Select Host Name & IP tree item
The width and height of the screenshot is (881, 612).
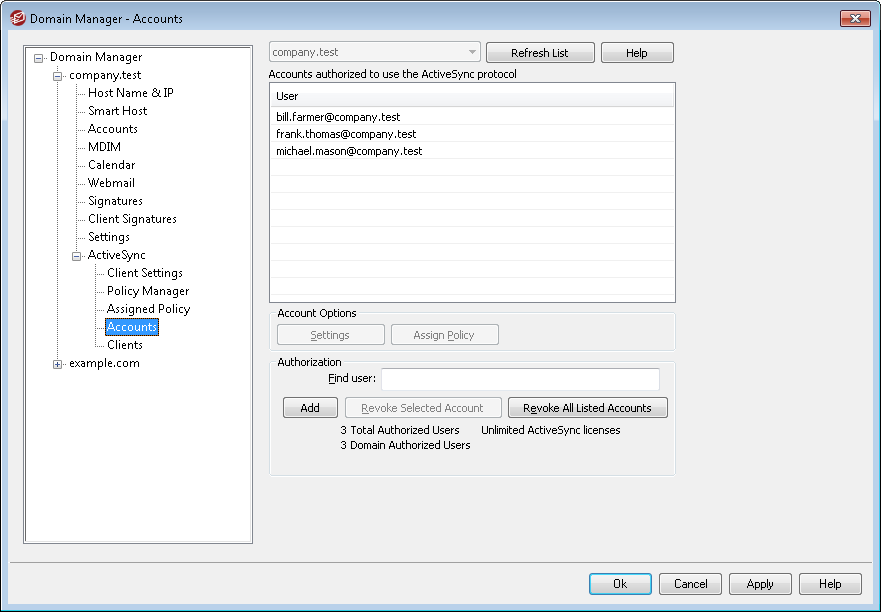(130, 93)
